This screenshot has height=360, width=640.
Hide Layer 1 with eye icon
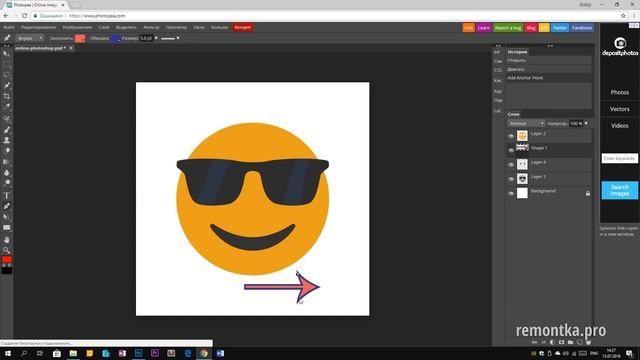511,179
